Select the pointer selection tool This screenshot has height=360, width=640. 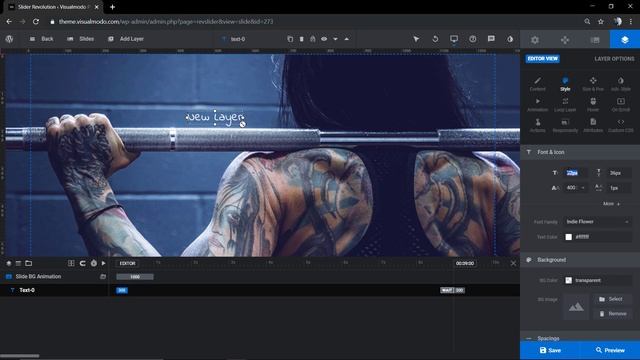[x=416, y=39]
